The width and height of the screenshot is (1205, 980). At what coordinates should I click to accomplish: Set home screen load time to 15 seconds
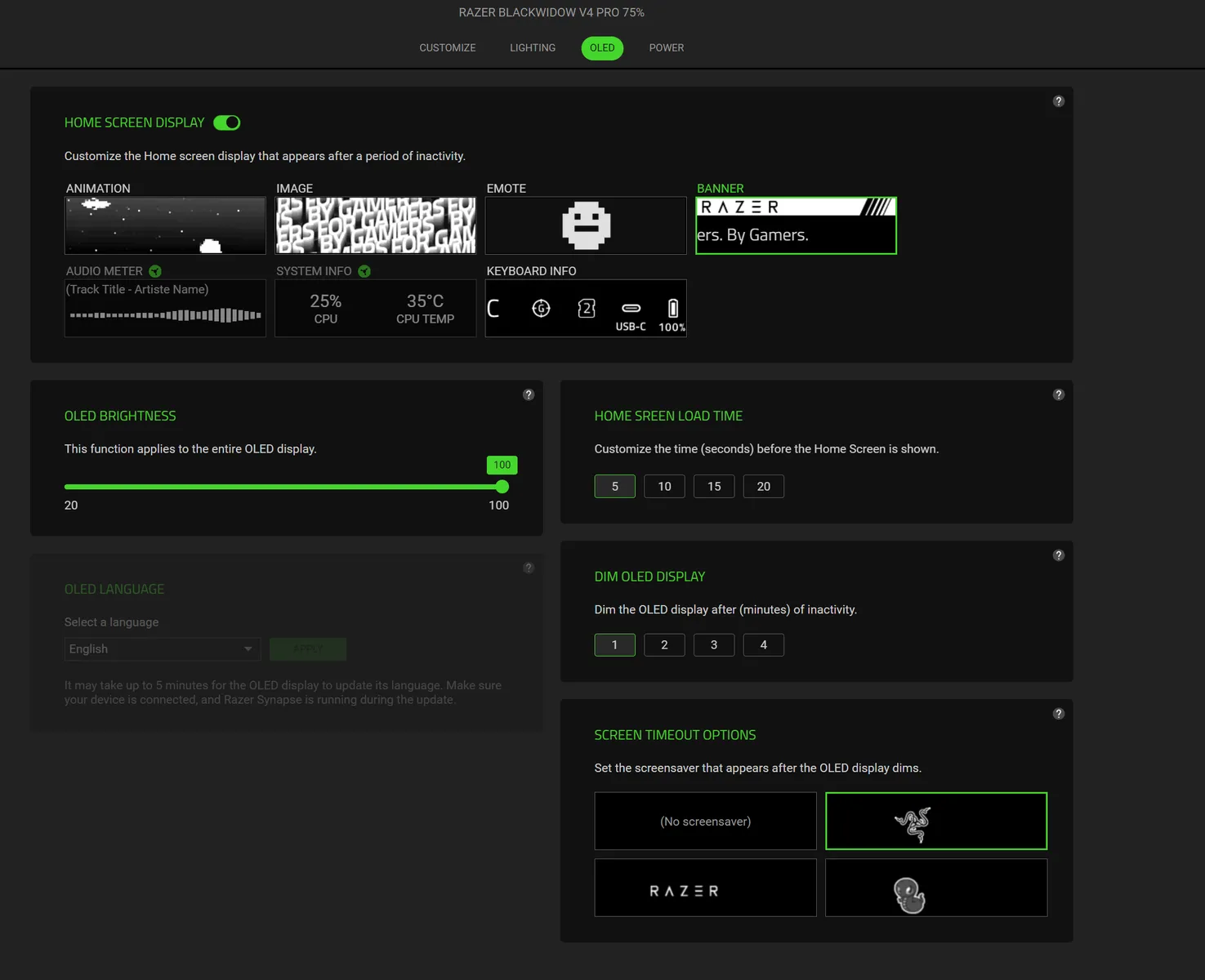click(714, 487)
